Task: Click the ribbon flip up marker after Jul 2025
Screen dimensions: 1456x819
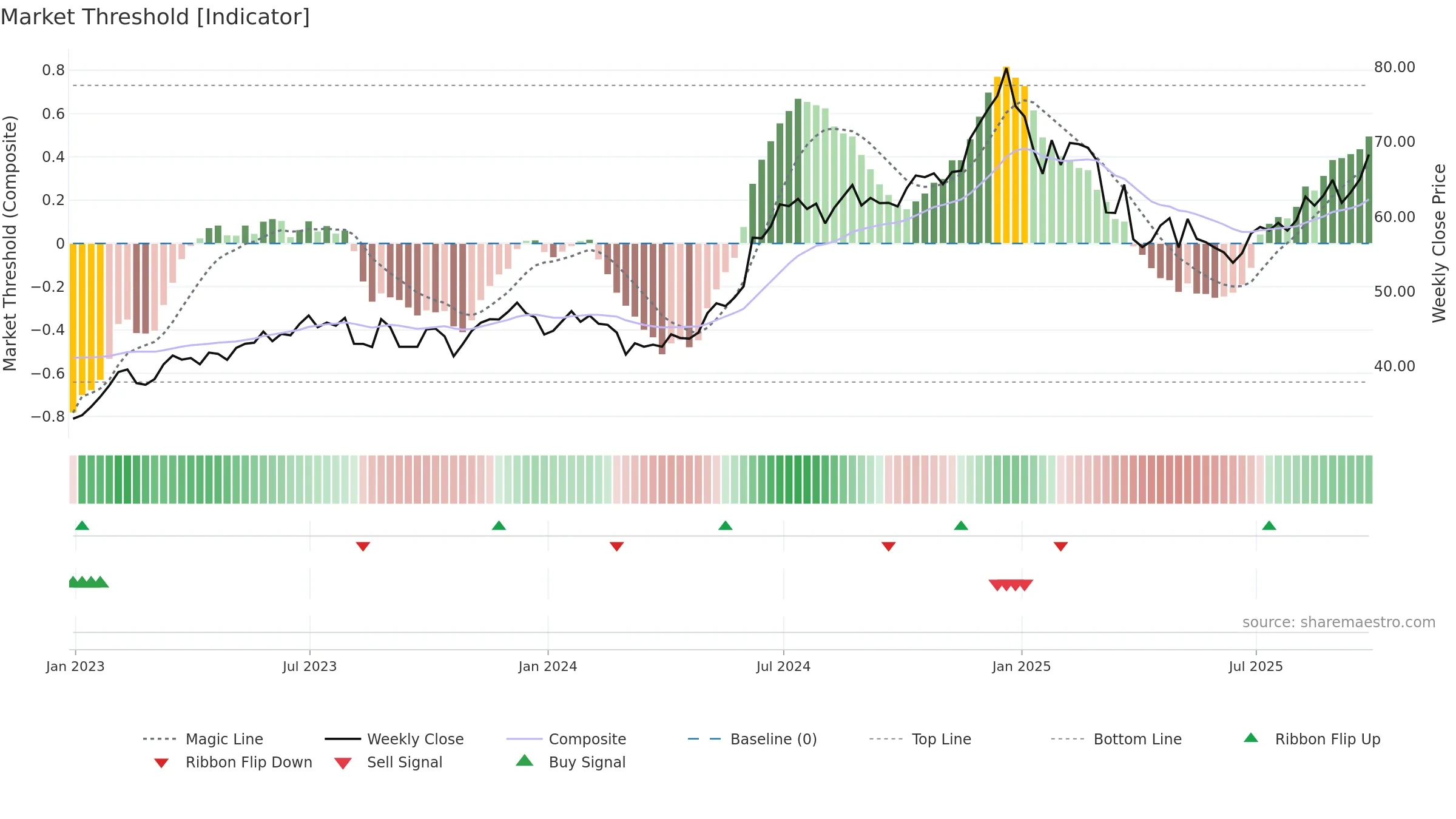Action: [1269, 525]
